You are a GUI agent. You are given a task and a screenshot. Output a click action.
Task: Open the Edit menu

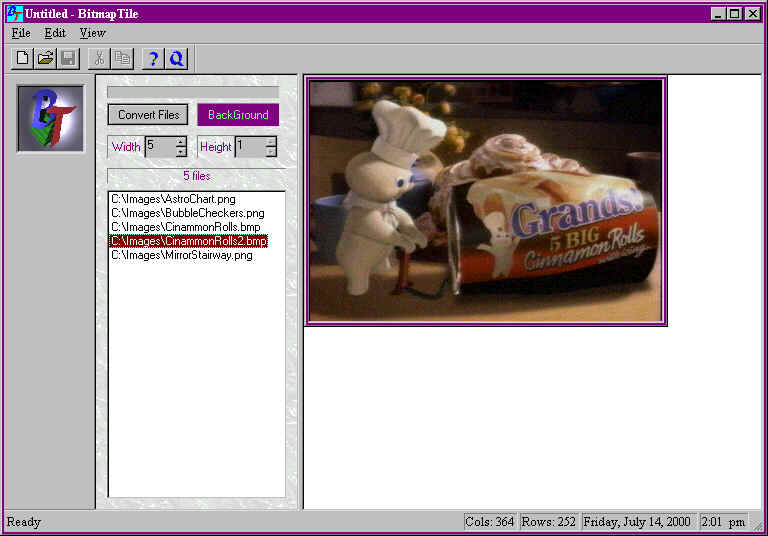pyautogui.click(x=55, y=33)
